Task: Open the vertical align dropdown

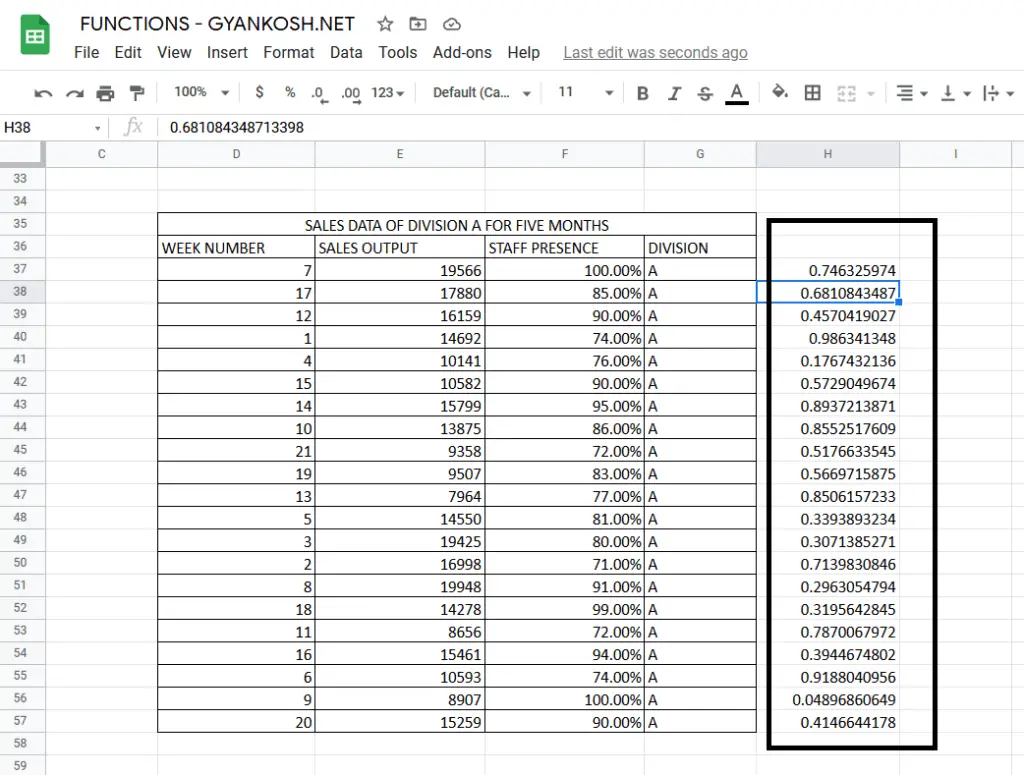Action: point(955,93)
